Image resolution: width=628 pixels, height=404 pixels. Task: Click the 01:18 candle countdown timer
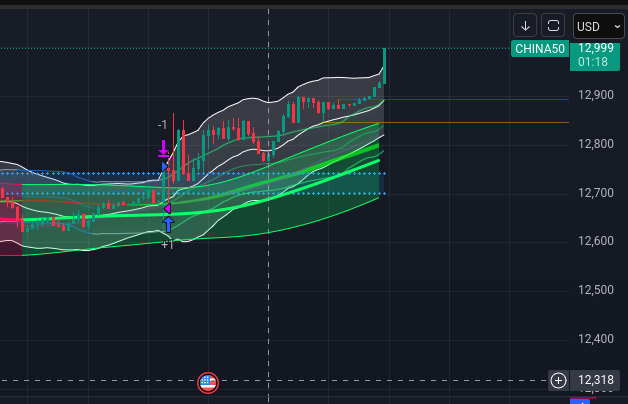[593, 62]
